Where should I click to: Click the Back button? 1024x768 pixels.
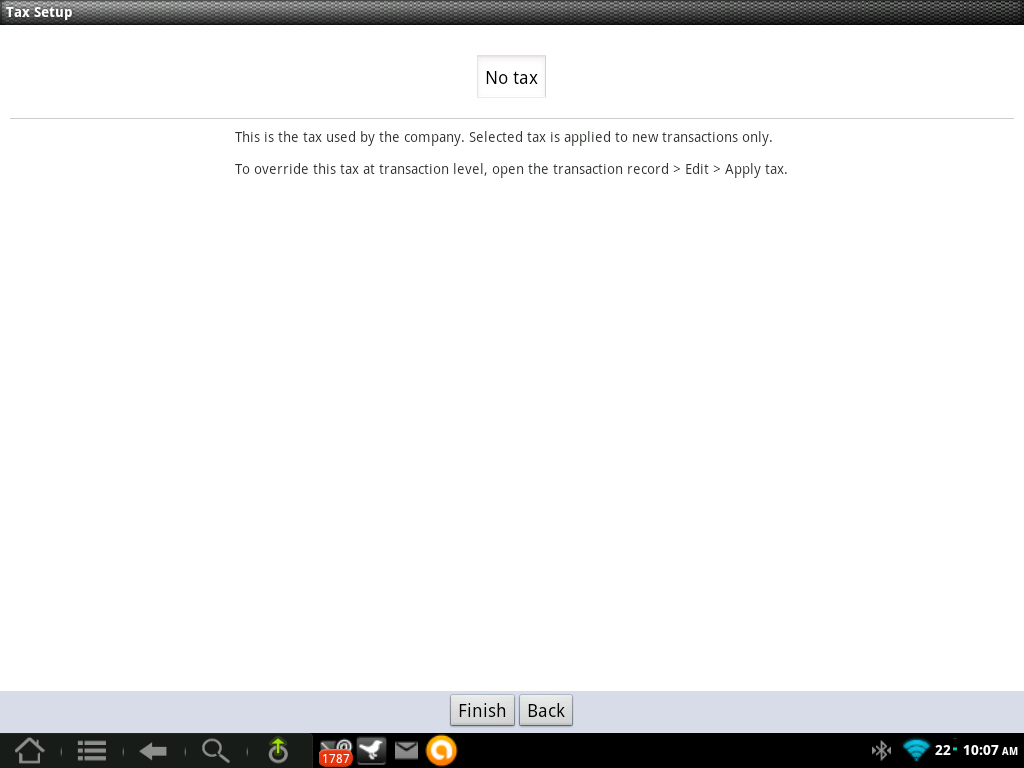click(x=546, y=710)
